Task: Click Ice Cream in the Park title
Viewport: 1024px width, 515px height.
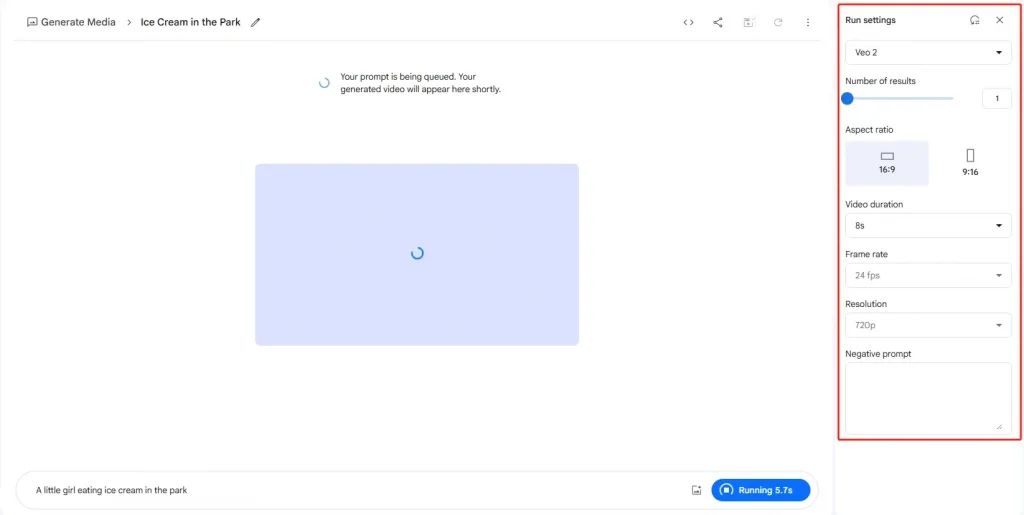Action: click(x=190, y=22)
